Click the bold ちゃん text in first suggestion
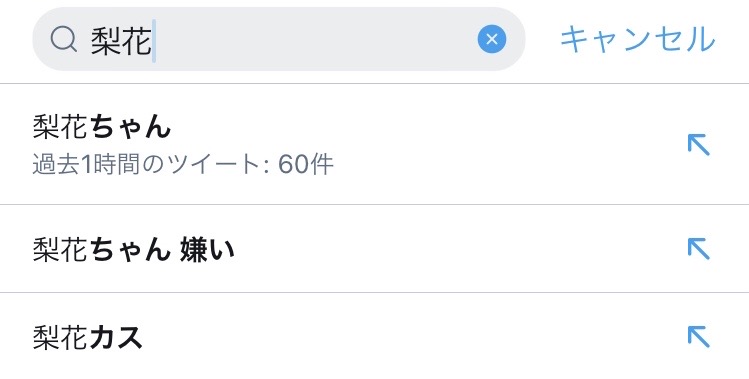The image size is (749, 379). (x=129, y=127)
